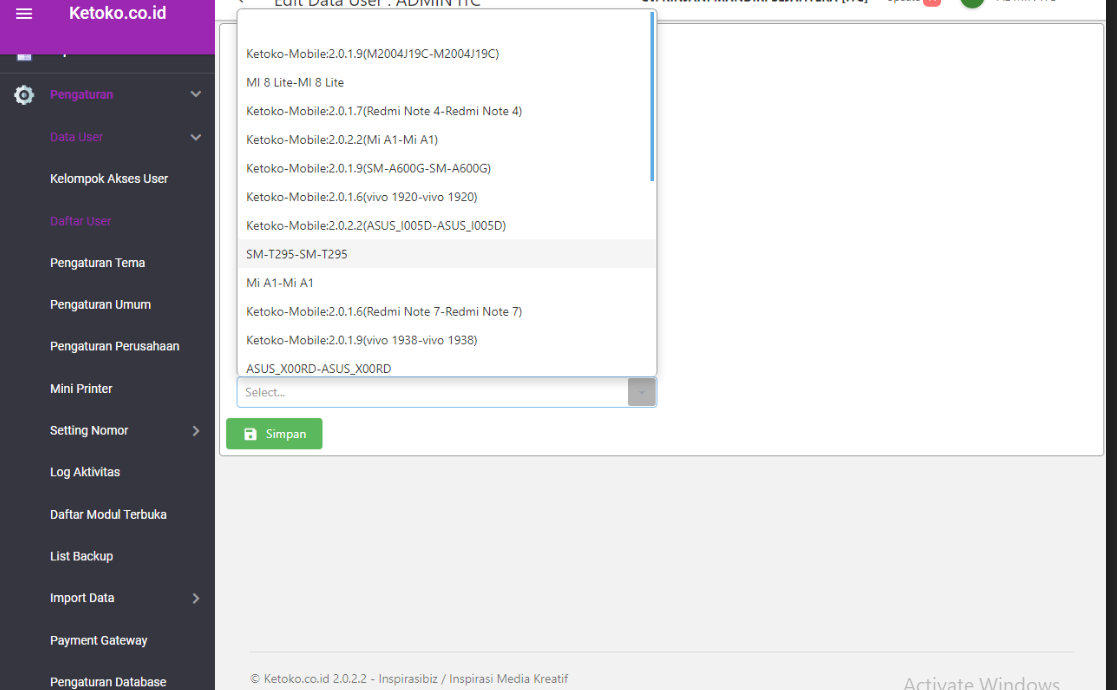1117x690 pixels.
Task: Choose SM-T295-SM-T295 from the list
Action: [x=297, y=254]
